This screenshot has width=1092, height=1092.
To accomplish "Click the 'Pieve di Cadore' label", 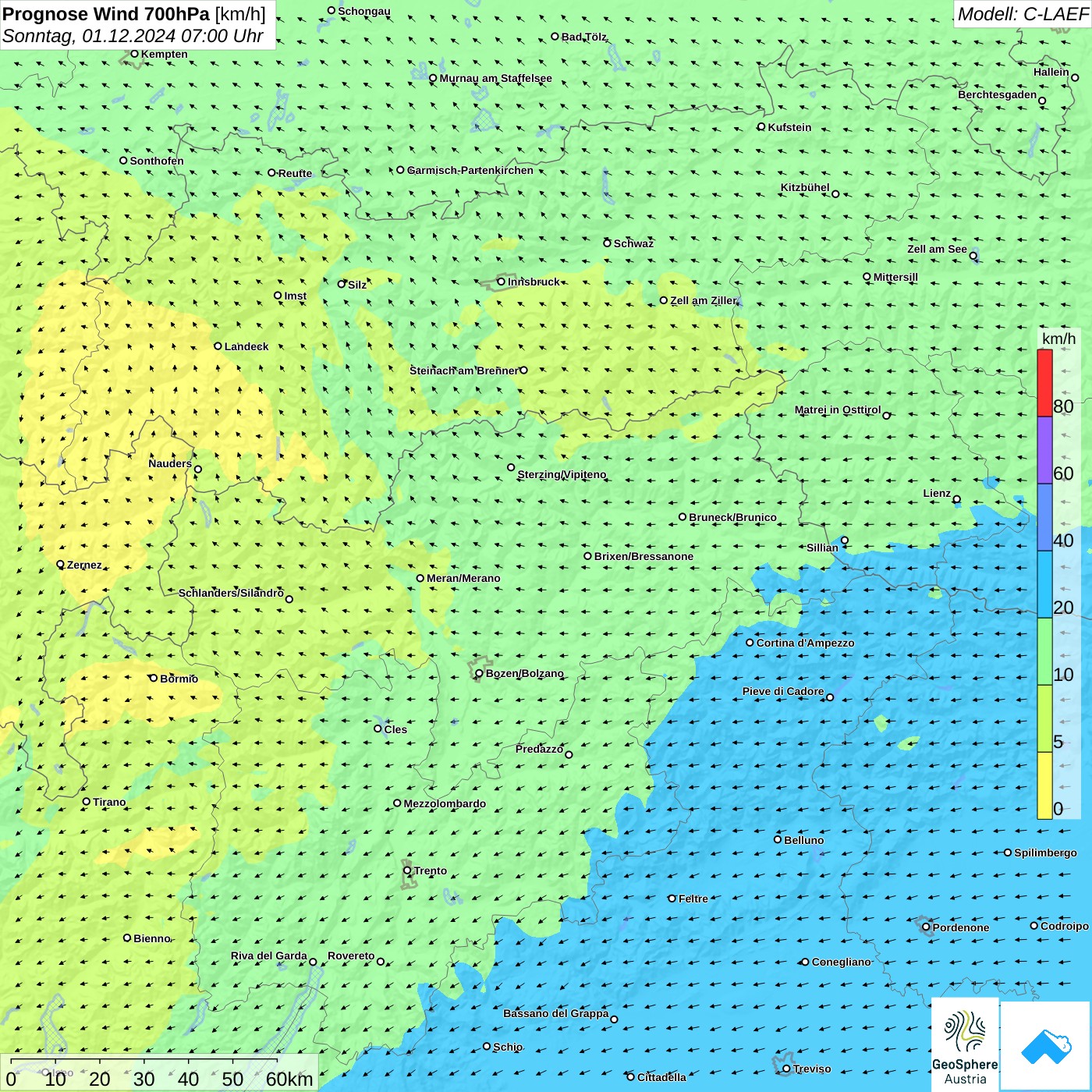I will point(783,691).
